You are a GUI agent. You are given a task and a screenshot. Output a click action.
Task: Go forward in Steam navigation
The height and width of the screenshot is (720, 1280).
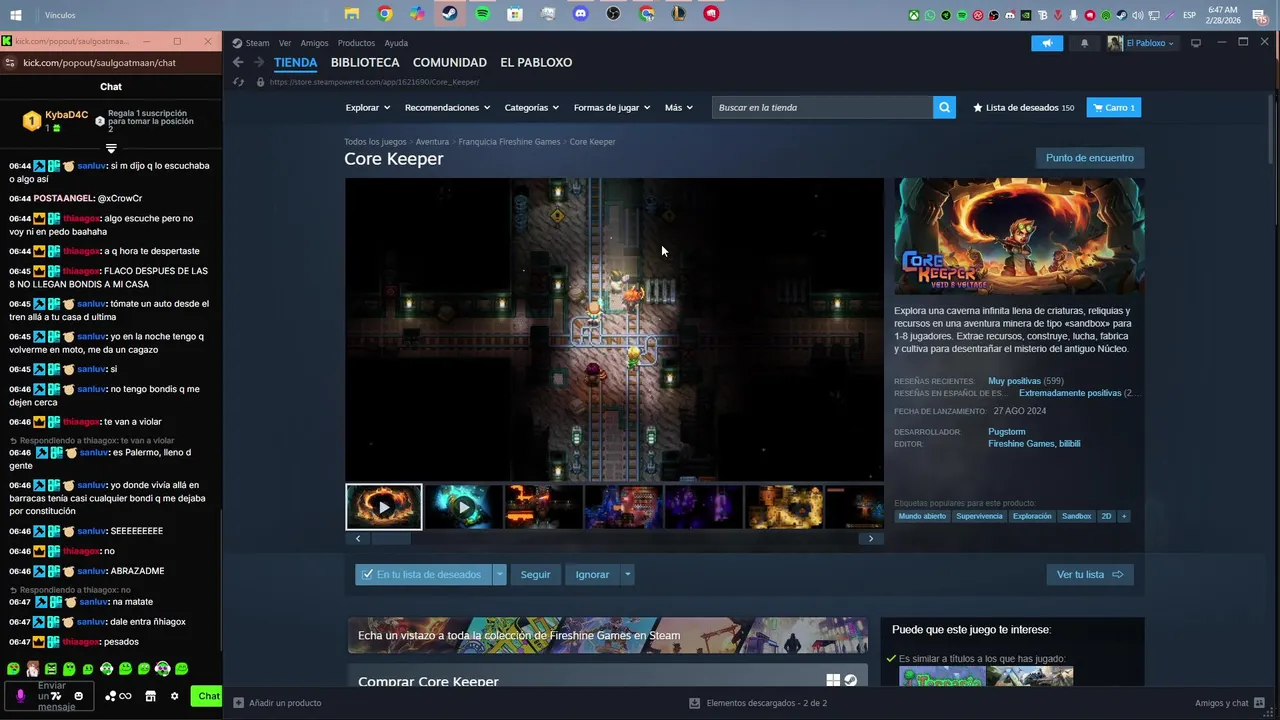[x=258, y=62]
